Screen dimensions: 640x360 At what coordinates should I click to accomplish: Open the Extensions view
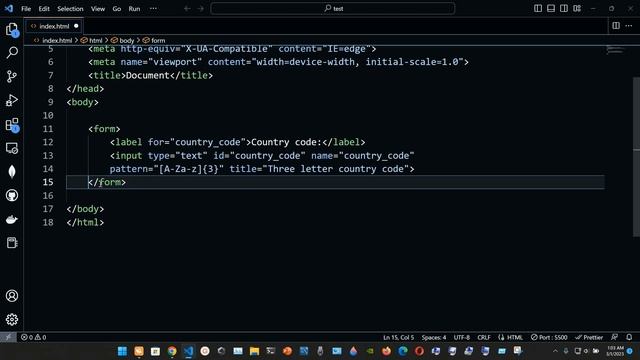point(12,124)
